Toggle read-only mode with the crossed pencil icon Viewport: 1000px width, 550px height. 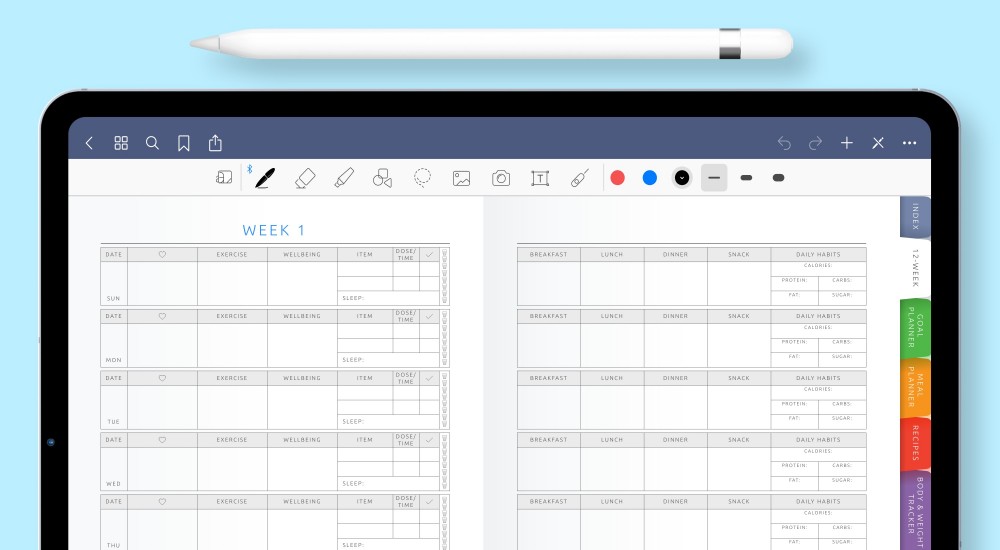coord(878,143)
